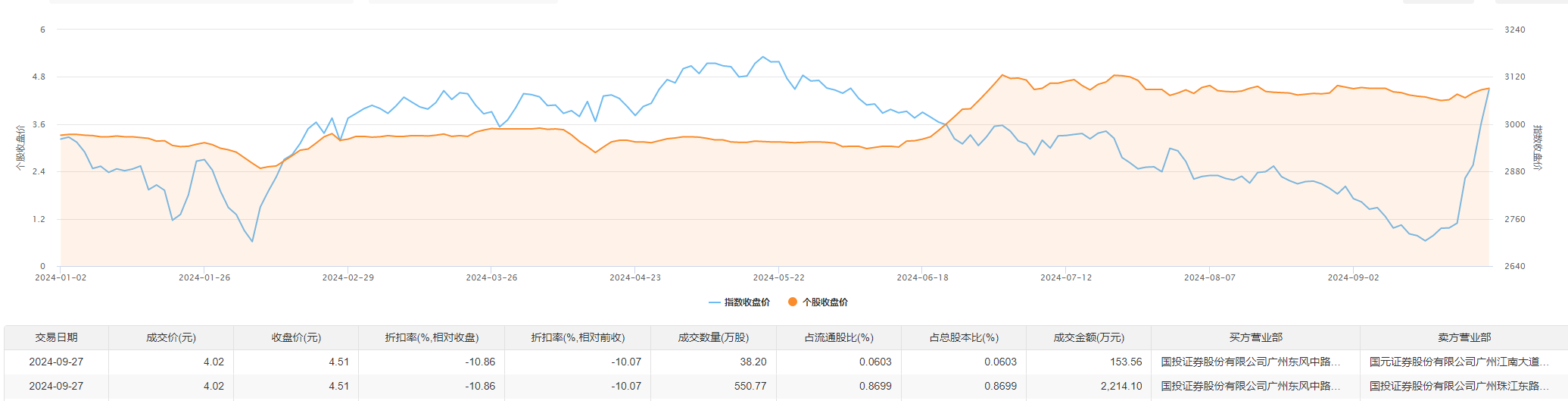
Task: Click the 占流通股比(%) column header
Action: click(839, 338)
